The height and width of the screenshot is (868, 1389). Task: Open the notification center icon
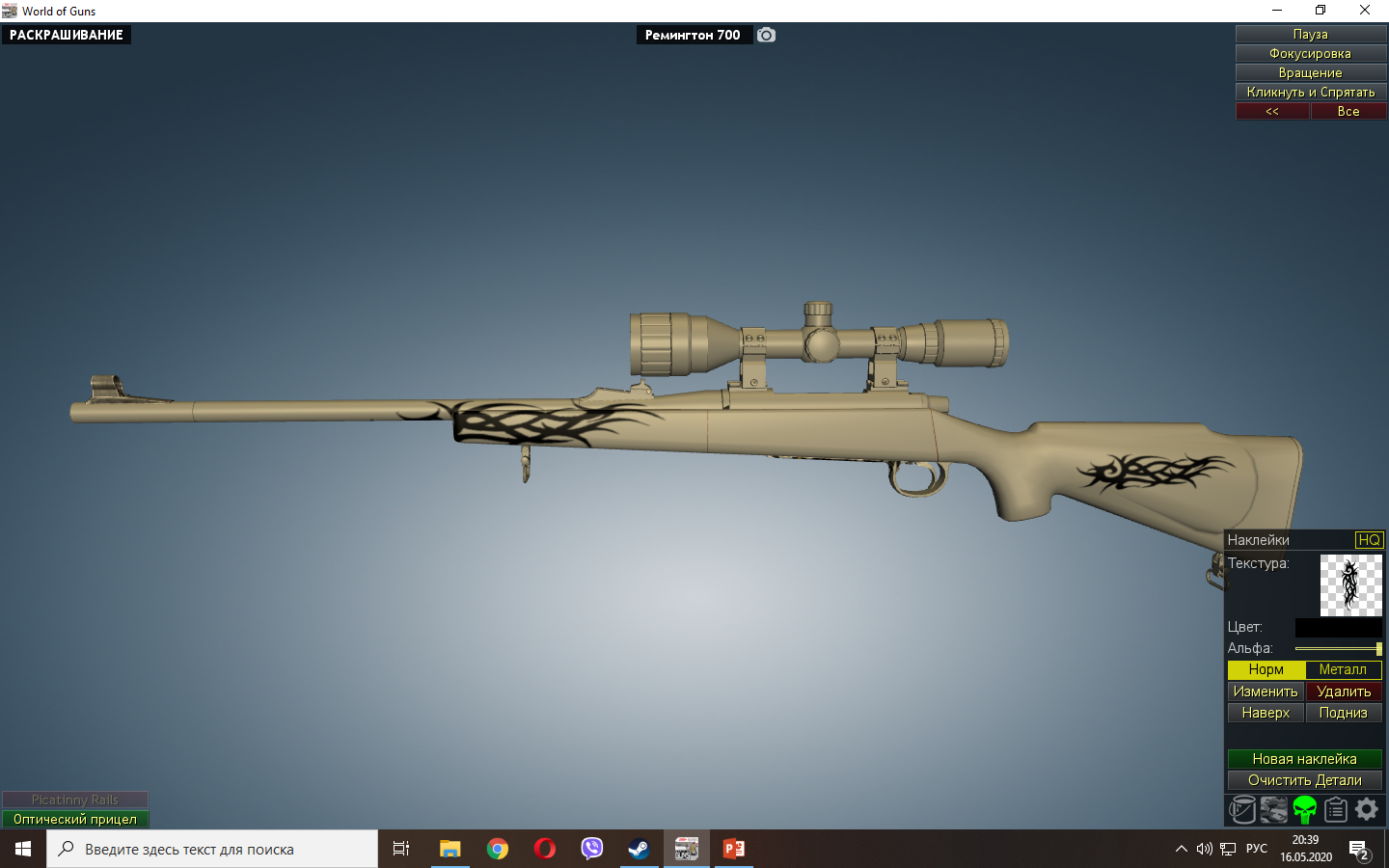[1360, 850]
